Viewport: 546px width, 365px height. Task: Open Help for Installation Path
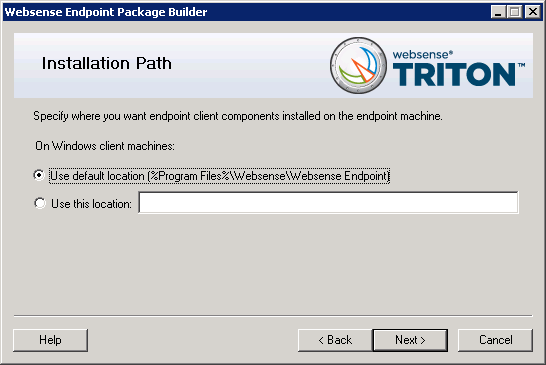pos(50,340)
